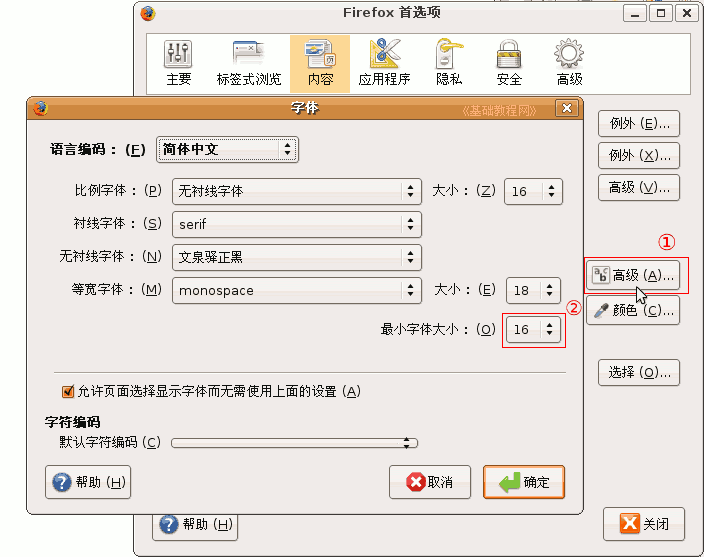Image resolution: width=704 pixels, height=557 pixels.
Task: Click the 大小： (E) label
Action: coord(465,289)
